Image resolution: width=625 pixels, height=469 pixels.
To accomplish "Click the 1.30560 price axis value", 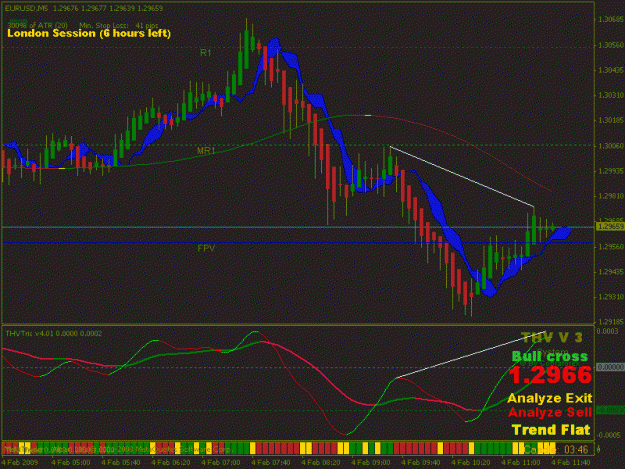I will click(x=610, y=45).
